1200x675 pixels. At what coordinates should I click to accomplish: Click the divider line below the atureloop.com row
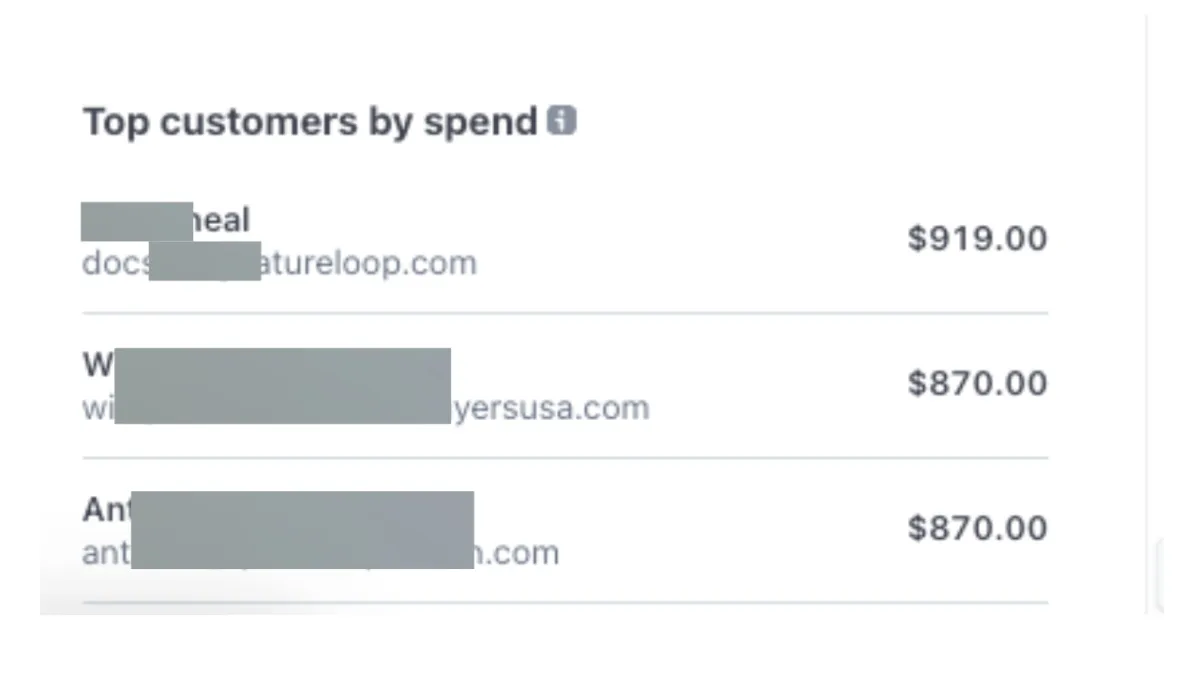(565, 313)
